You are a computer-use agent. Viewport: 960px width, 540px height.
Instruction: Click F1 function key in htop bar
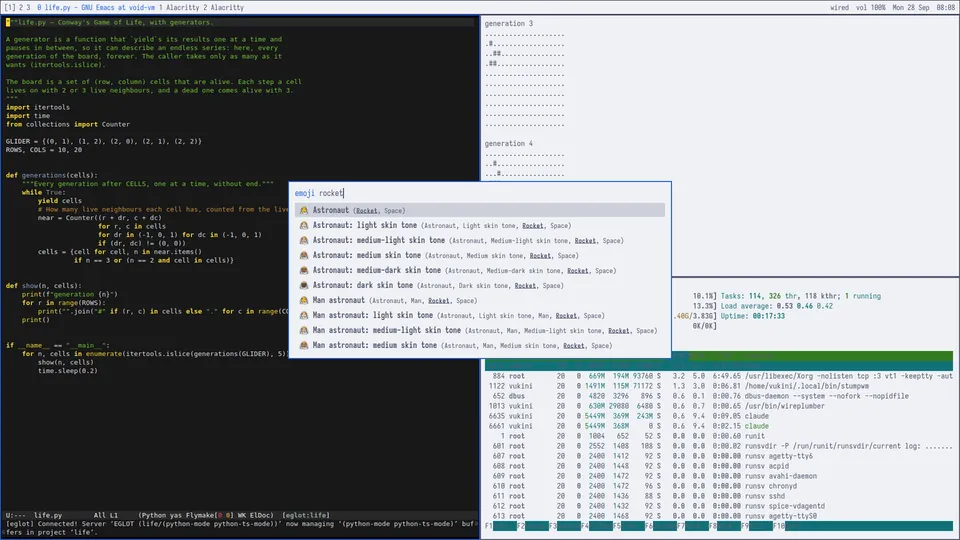pyautogui.click(x=489, y=526)
